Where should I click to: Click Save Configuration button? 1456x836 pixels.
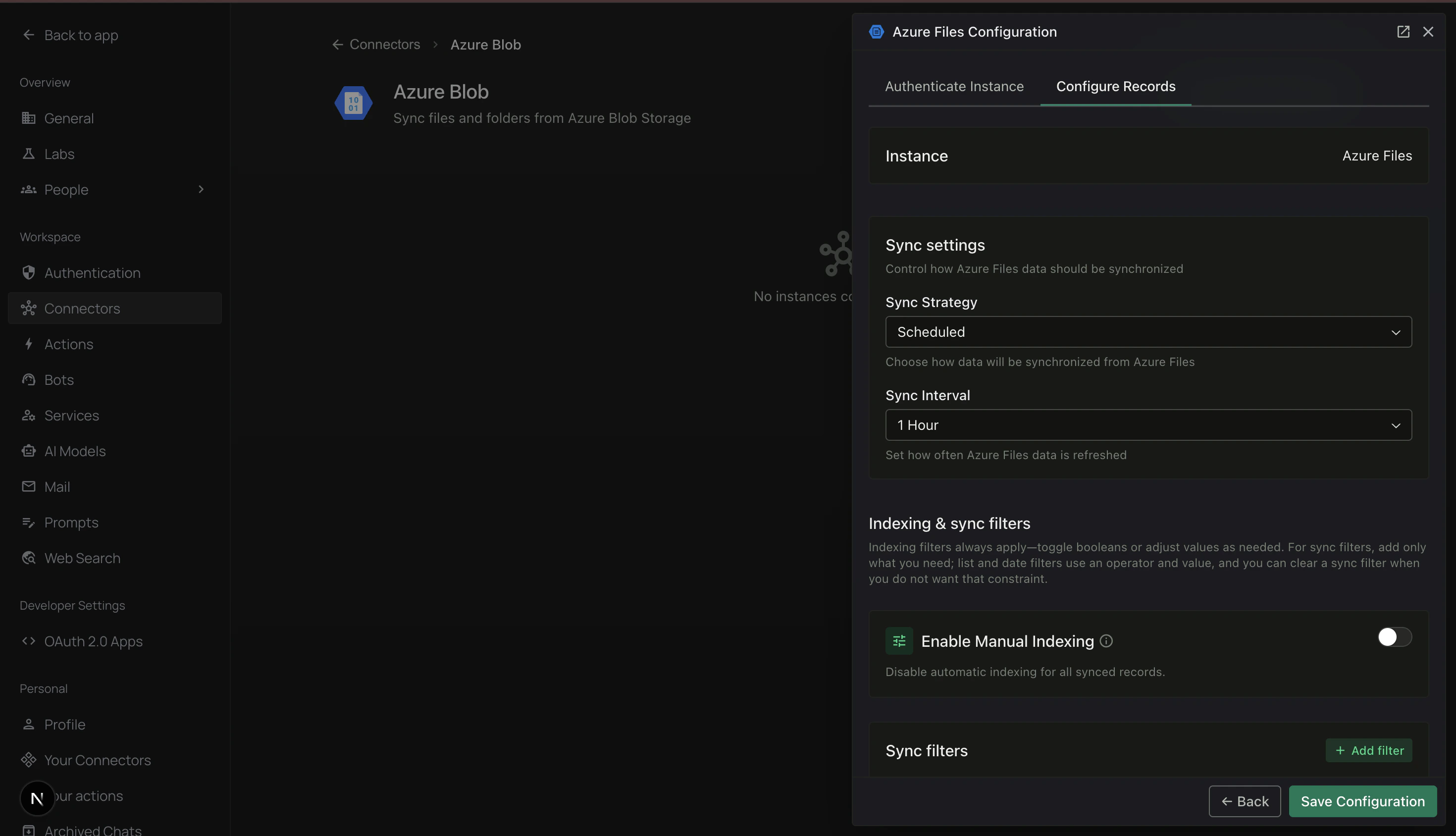pos(1362,801)
